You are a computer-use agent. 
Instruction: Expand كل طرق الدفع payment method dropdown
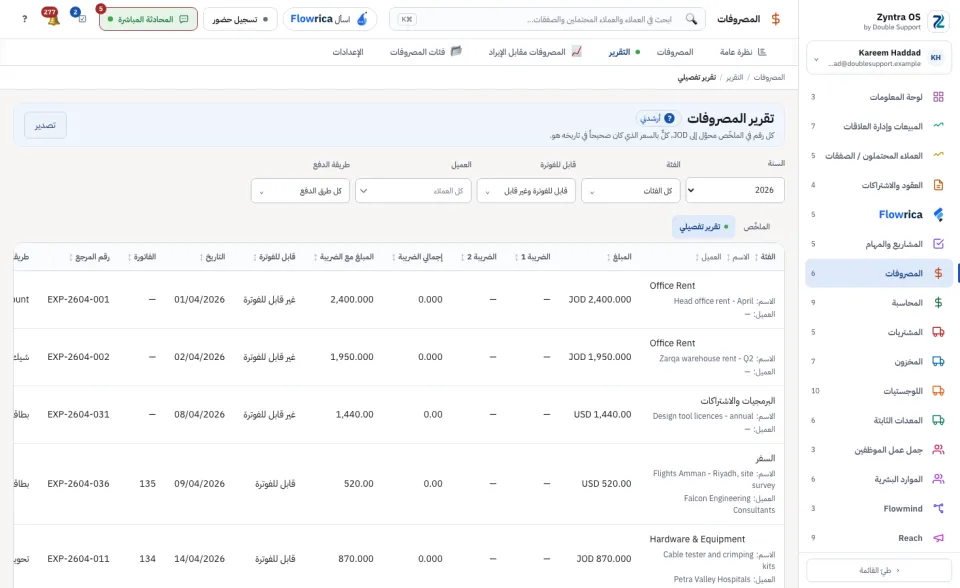(301, 190)
